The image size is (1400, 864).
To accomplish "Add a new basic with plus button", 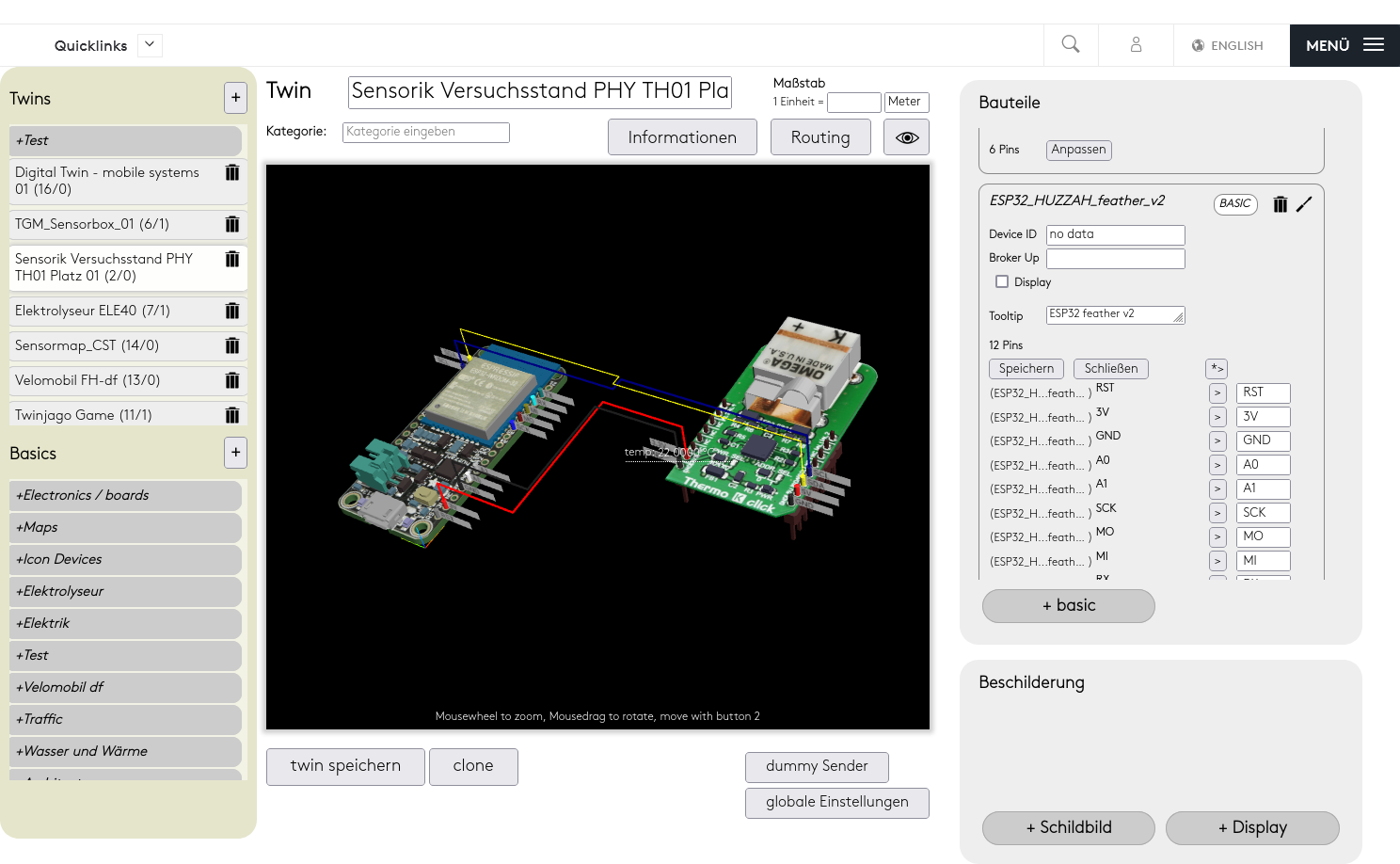I will pyautogui.click(x=235, y=453).
